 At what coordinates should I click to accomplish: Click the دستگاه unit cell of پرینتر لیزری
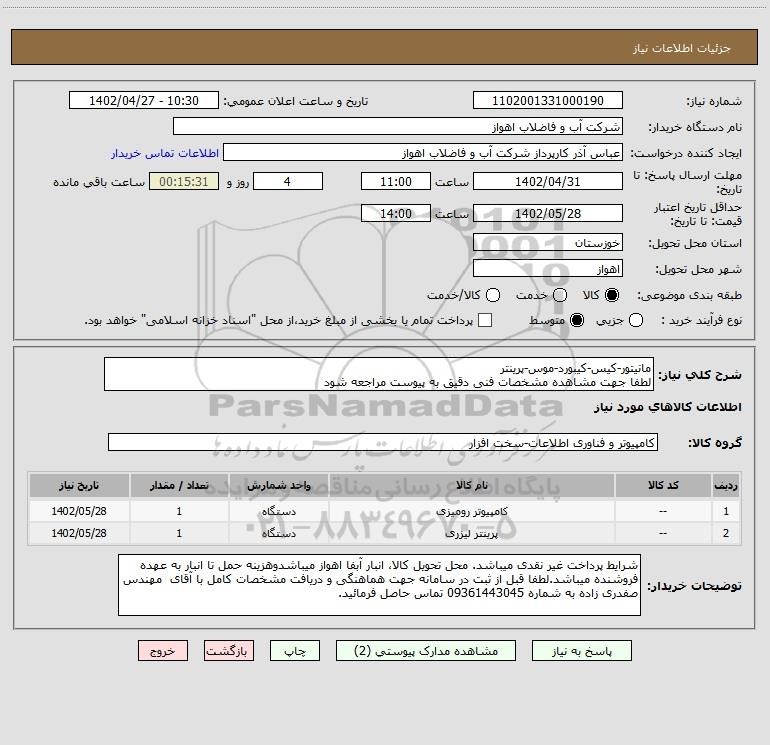tap(278, 533)
